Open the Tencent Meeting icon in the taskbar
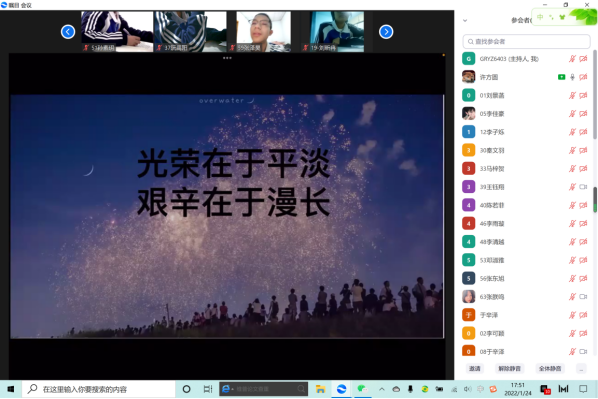Screen dimensions: 598x399 click(x=341, y=389)
